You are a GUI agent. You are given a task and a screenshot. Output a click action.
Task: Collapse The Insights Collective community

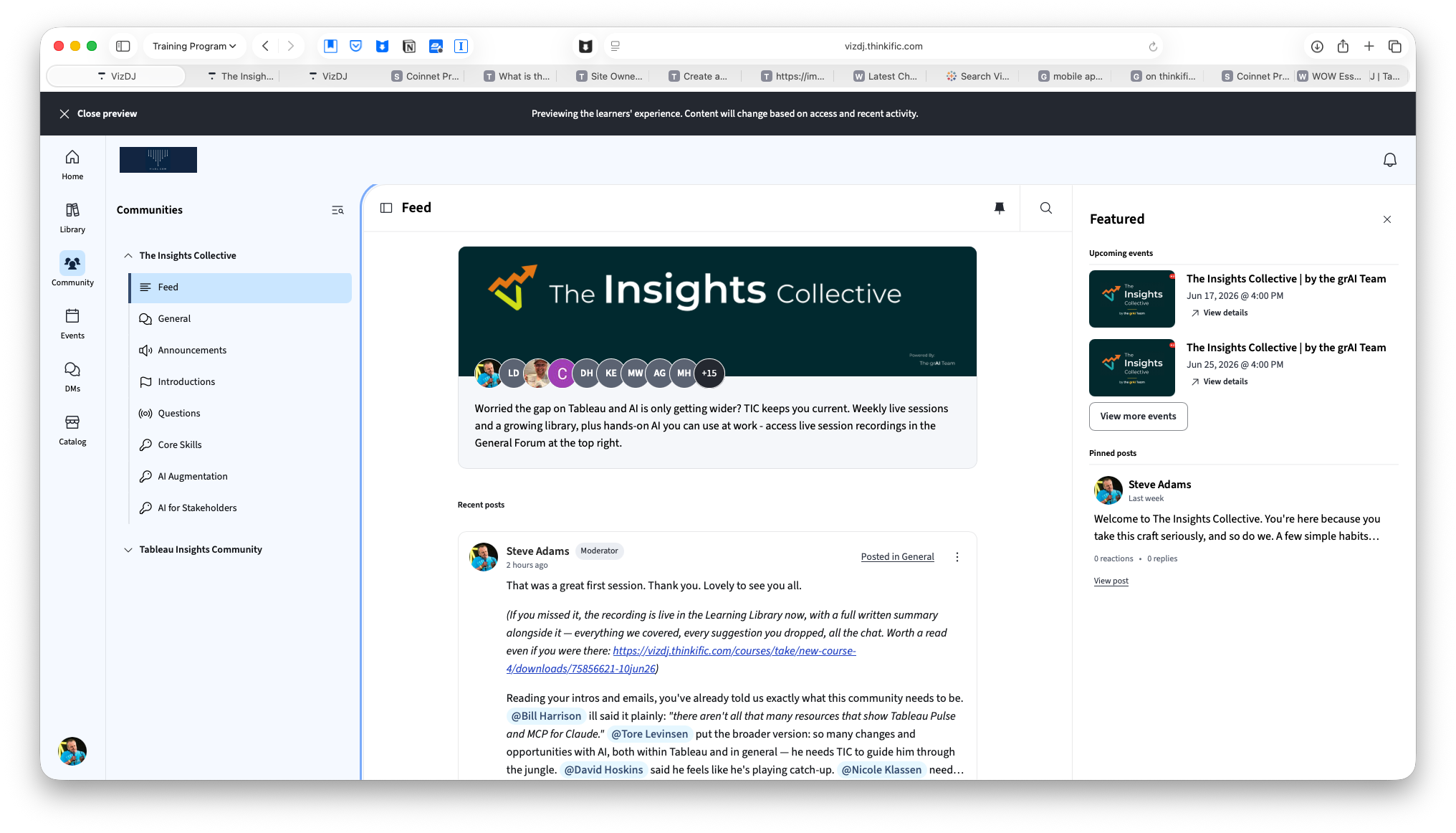point(128,255)
